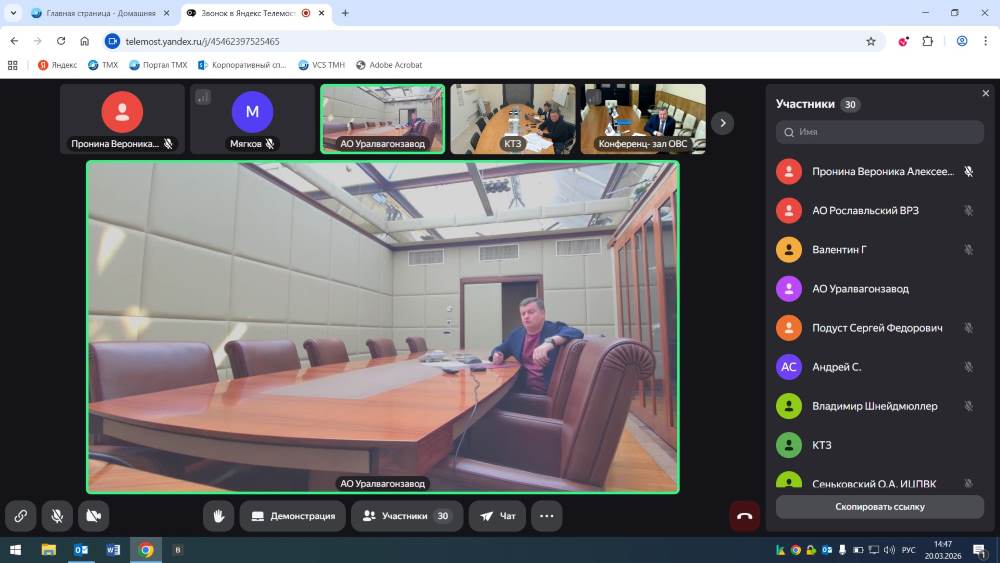Image resolution: width=1000 pixels, height=563 pixels.
Task: Open more options three-dots button
Action: click(546, 516)
